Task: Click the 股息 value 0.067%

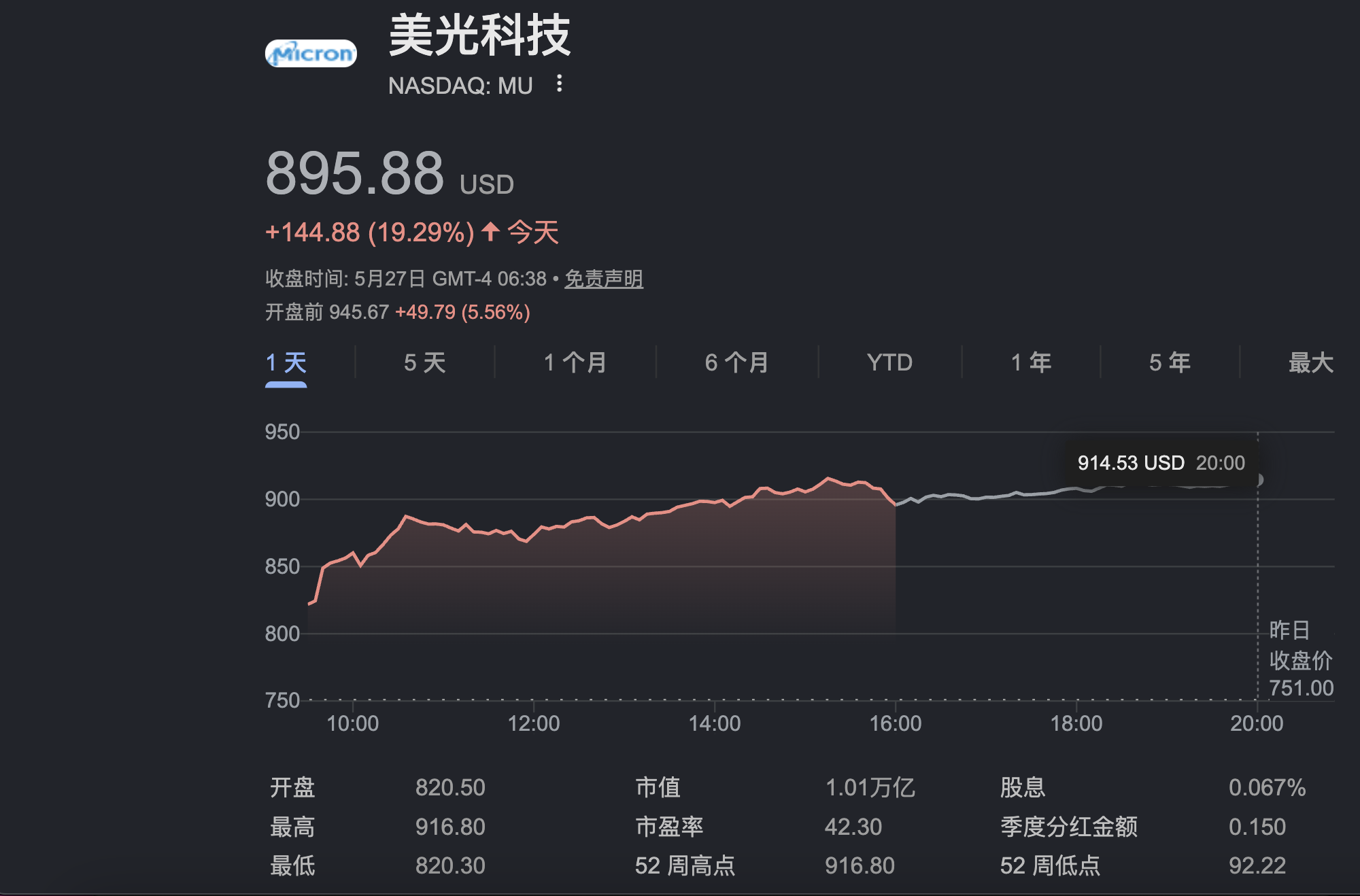Action: click(x=1267, y=787)
